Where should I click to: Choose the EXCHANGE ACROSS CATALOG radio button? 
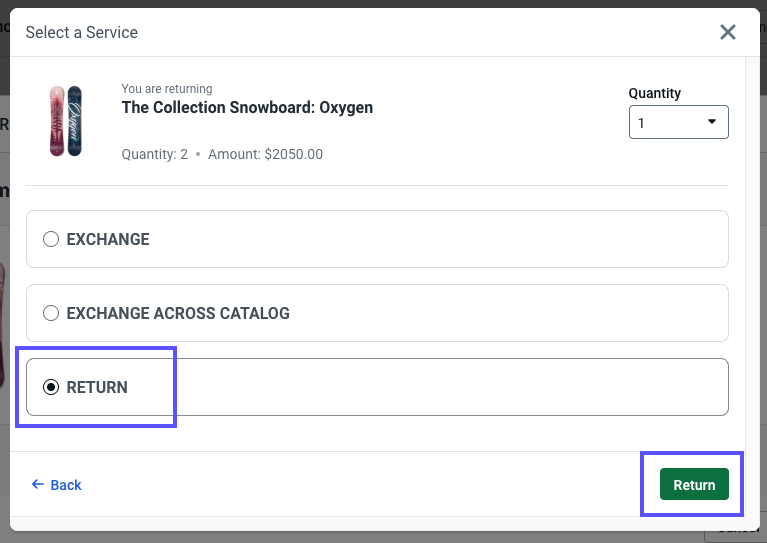(x=51, y=313)
